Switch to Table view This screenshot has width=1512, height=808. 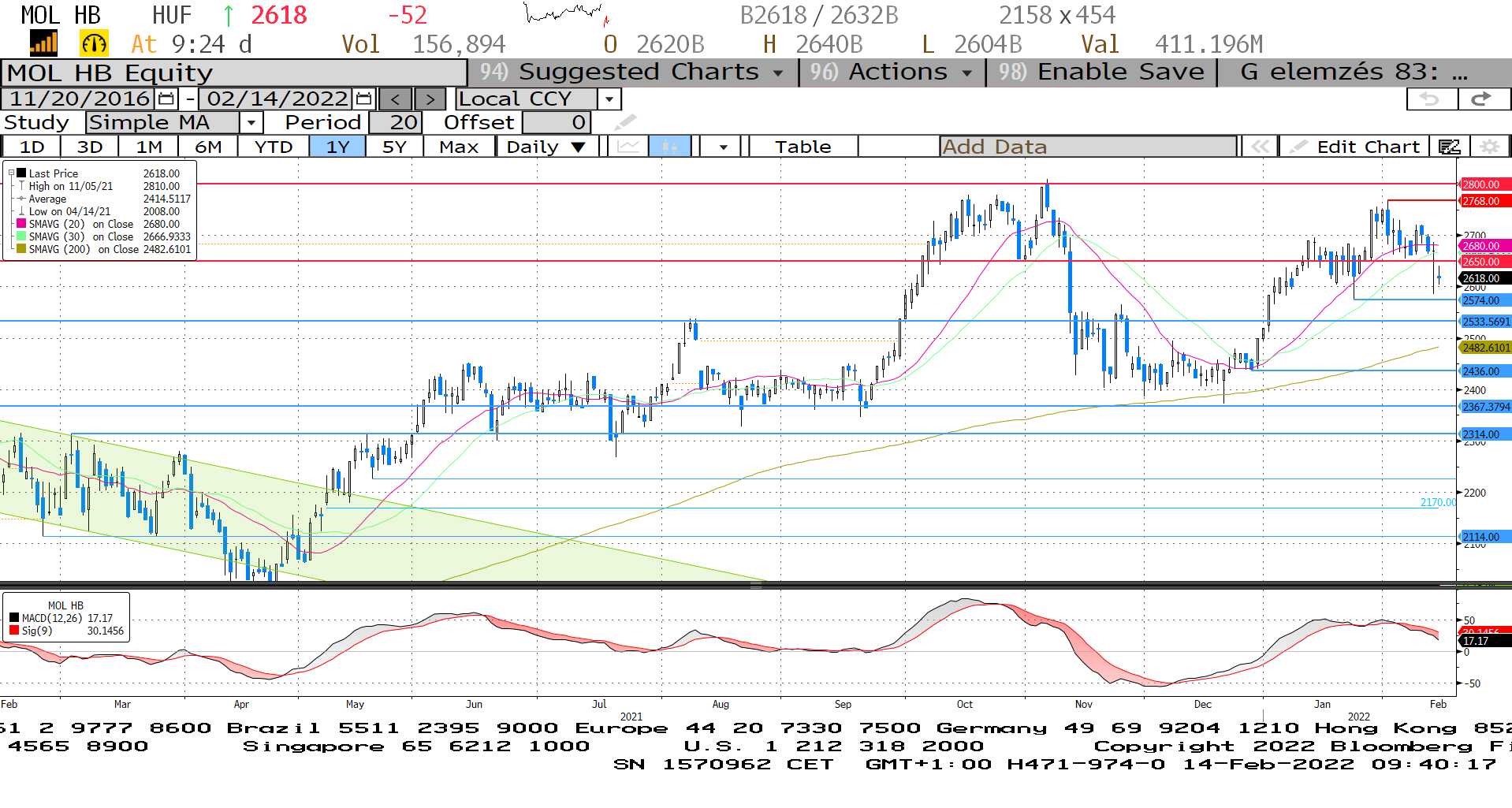pos(803,147)
